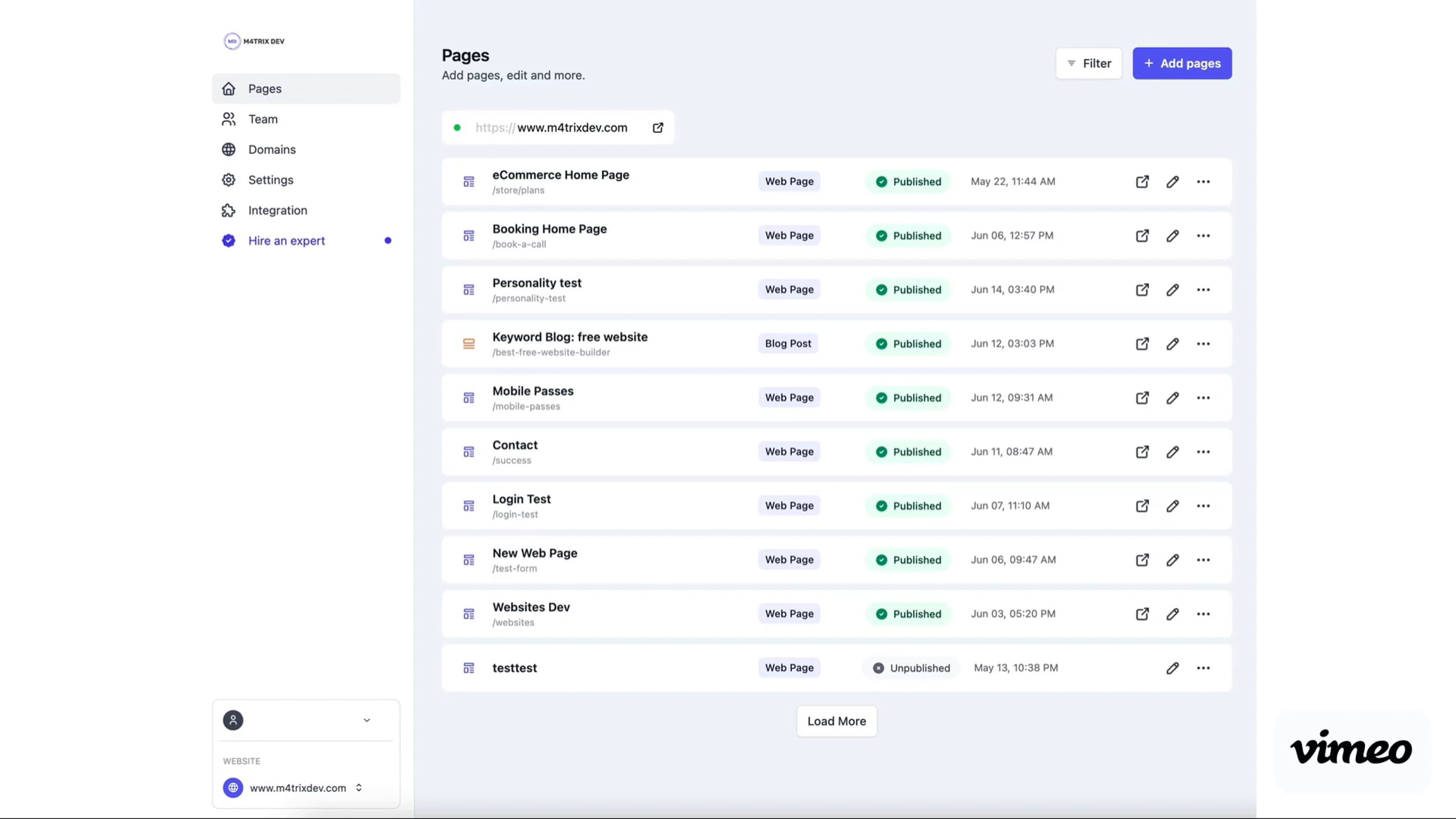Go to Team in sidebar
Viewport: 1456px width, 819px height.
coord(263,119)
